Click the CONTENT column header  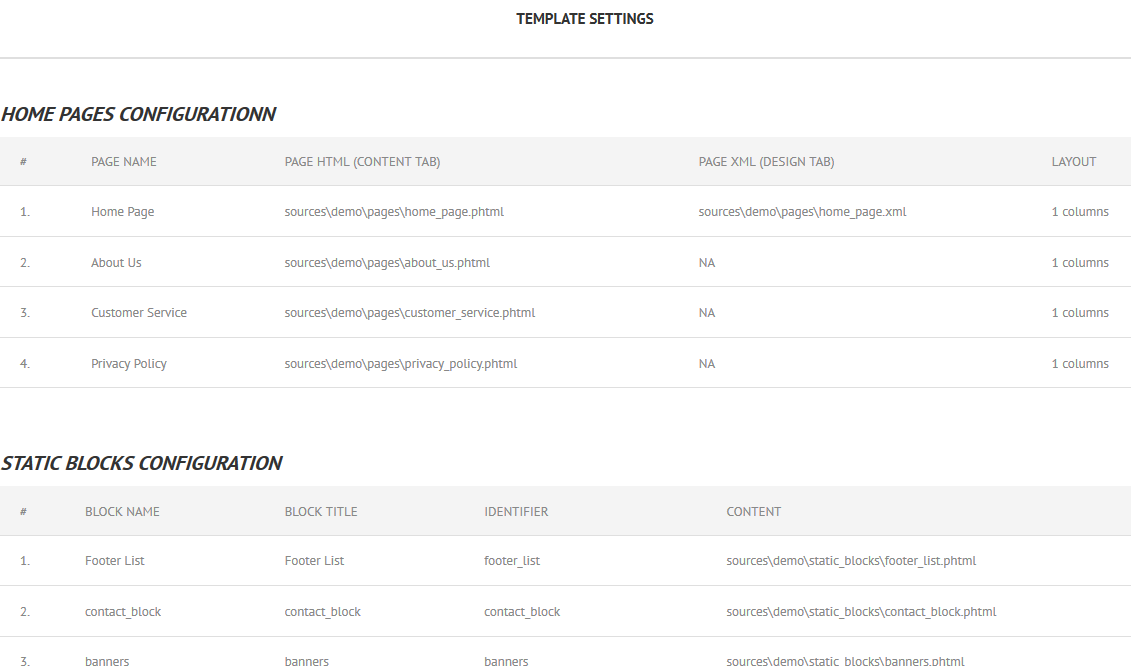(753, 512)
